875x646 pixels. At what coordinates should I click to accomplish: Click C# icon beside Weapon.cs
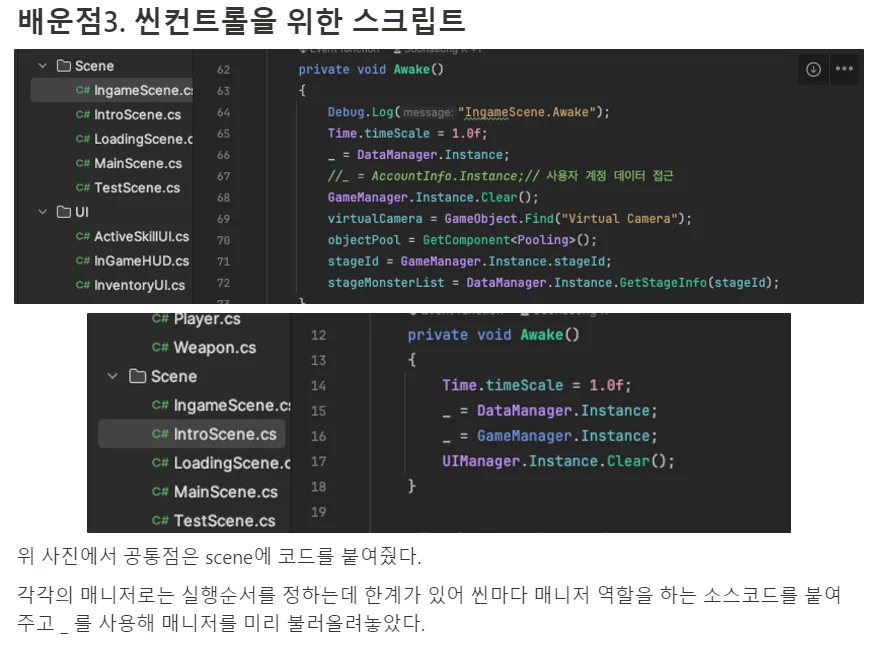click(160, 348)
